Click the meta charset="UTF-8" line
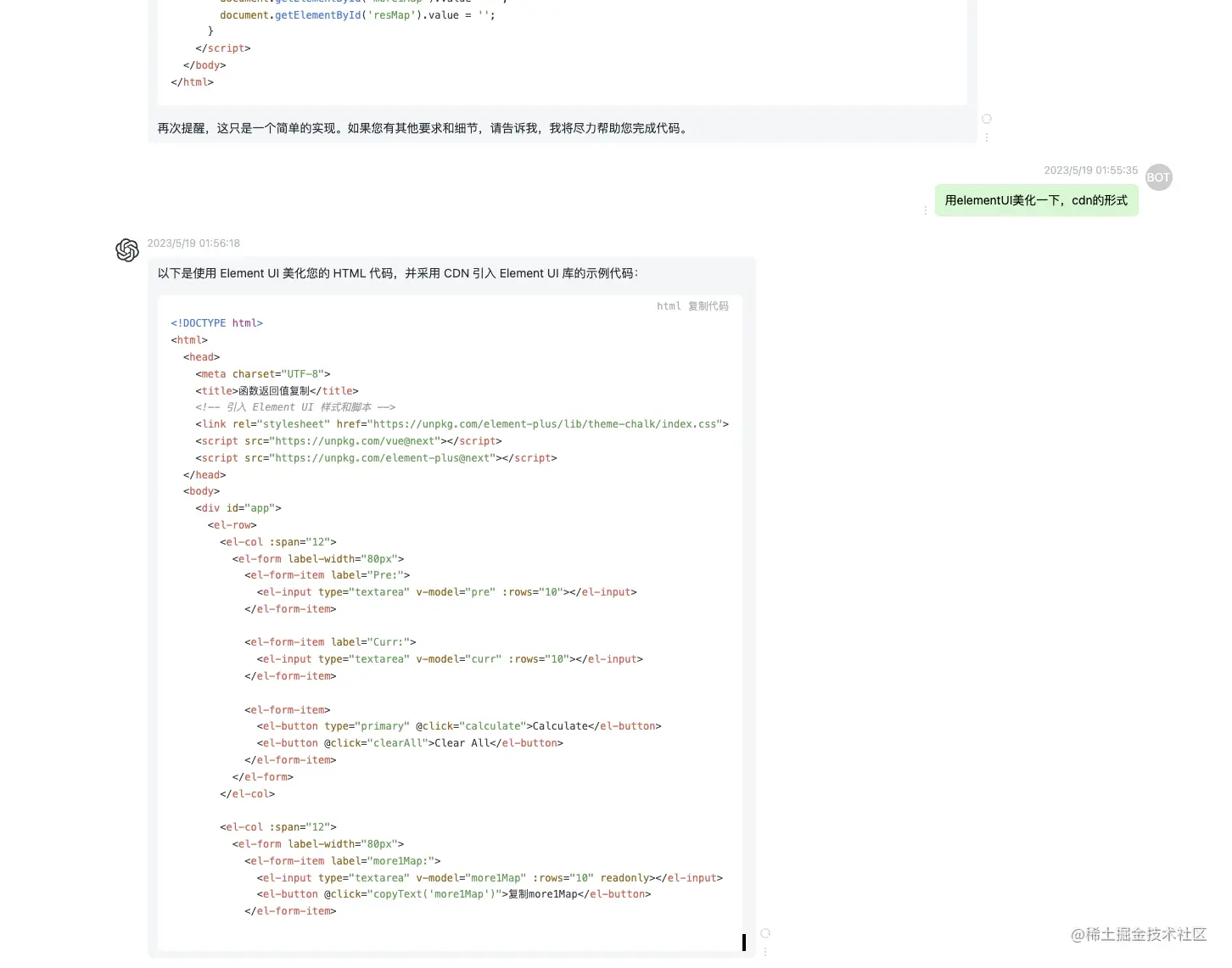 tap(263, 374)
